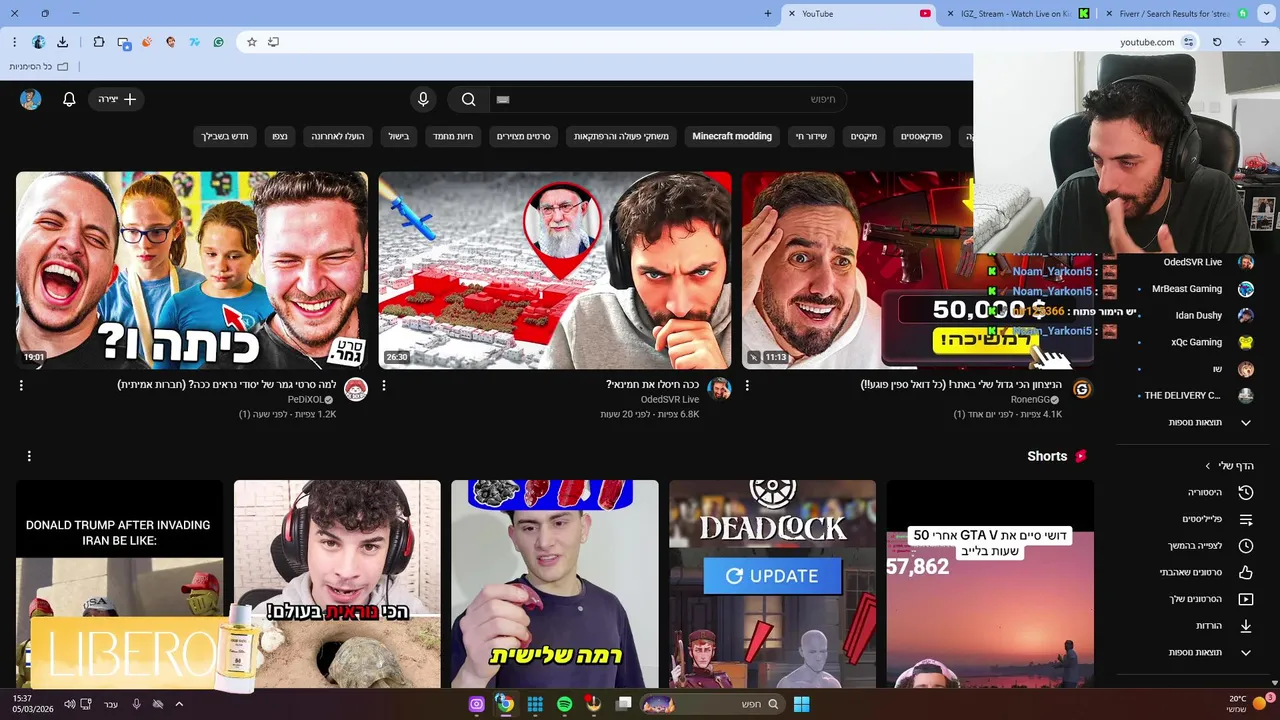
Task: Open the Chrome downloads tray icon
Action: (62, 42)
